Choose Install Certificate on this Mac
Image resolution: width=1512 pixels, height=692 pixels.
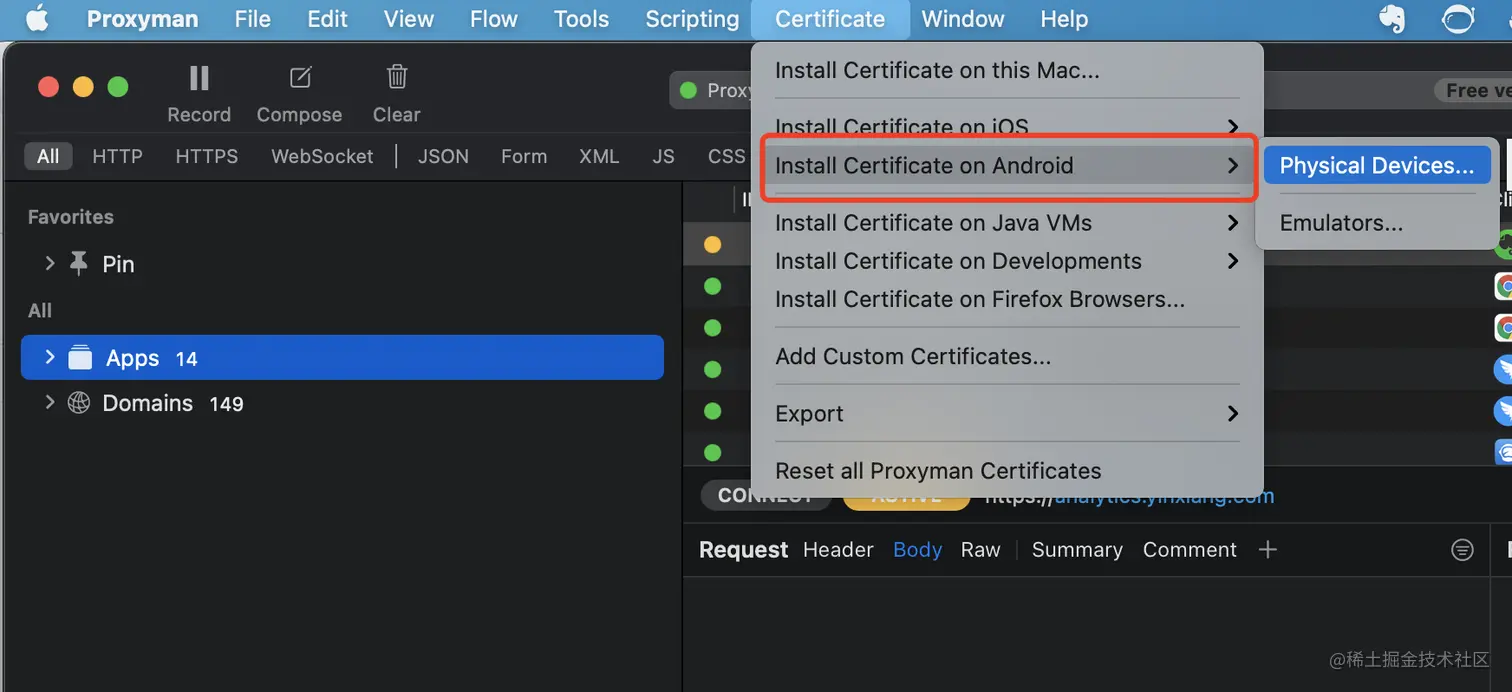1007,70
